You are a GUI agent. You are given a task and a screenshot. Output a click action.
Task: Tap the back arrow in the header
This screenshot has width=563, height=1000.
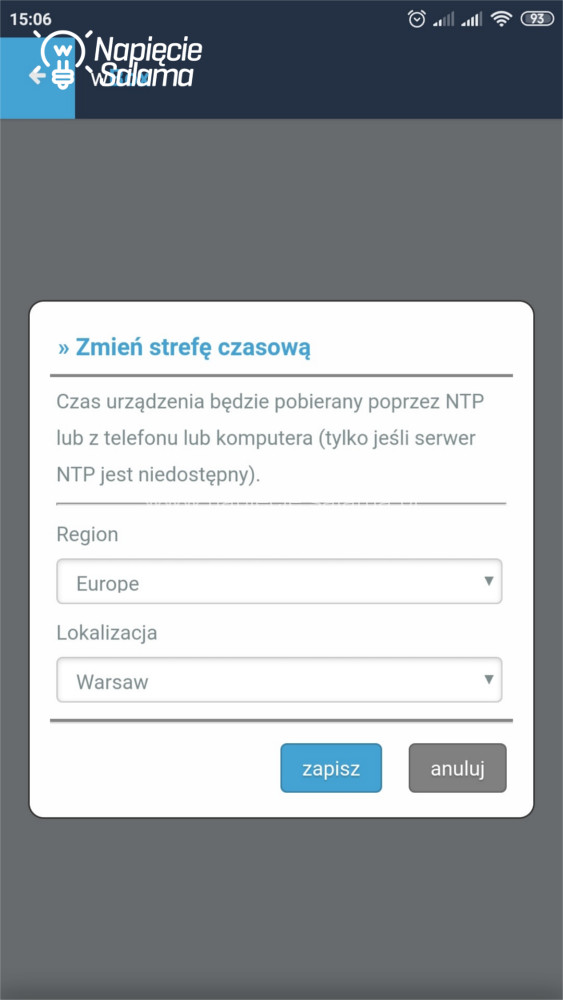(36, 76)
